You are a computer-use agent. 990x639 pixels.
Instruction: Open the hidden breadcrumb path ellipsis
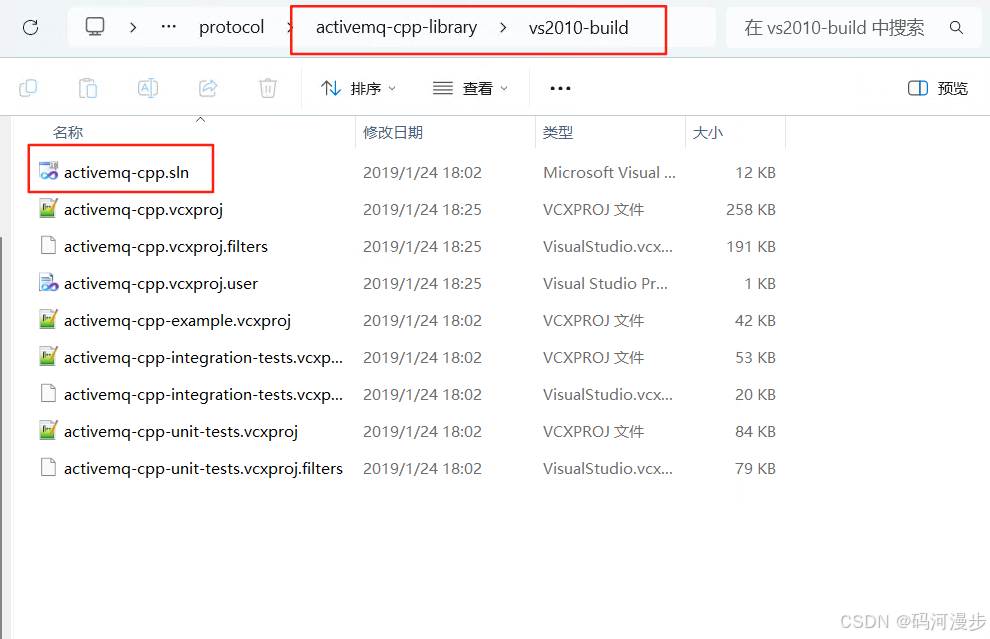pos(169,27)
